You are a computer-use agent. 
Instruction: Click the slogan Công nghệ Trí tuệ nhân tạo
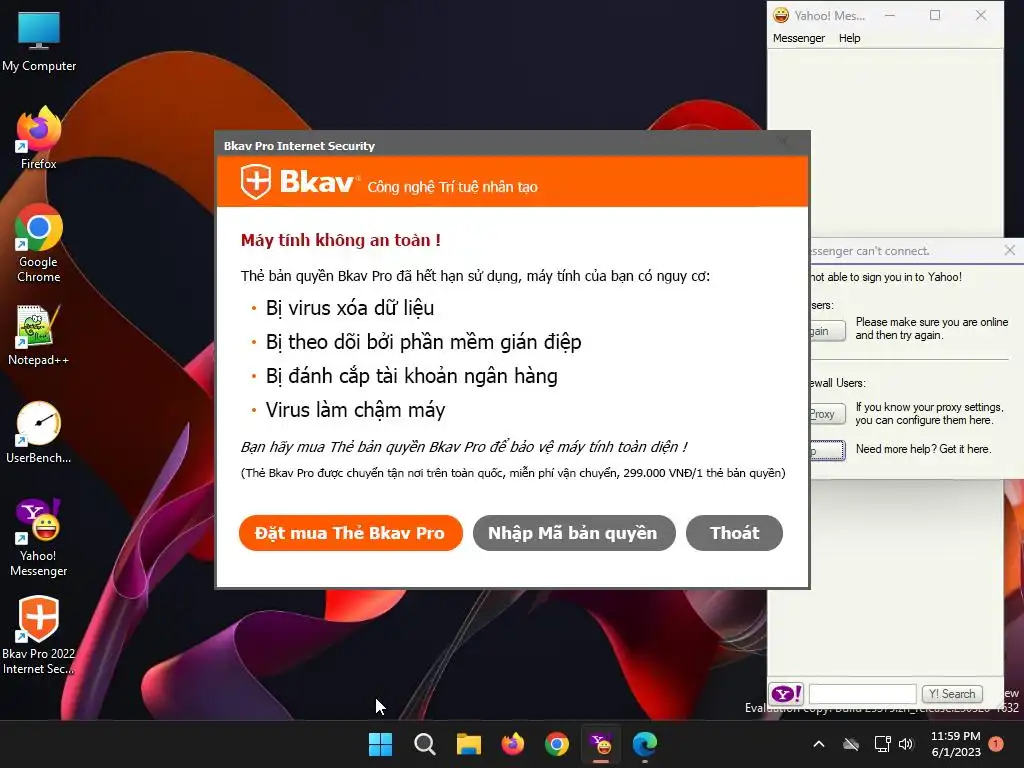click(453, 187)
